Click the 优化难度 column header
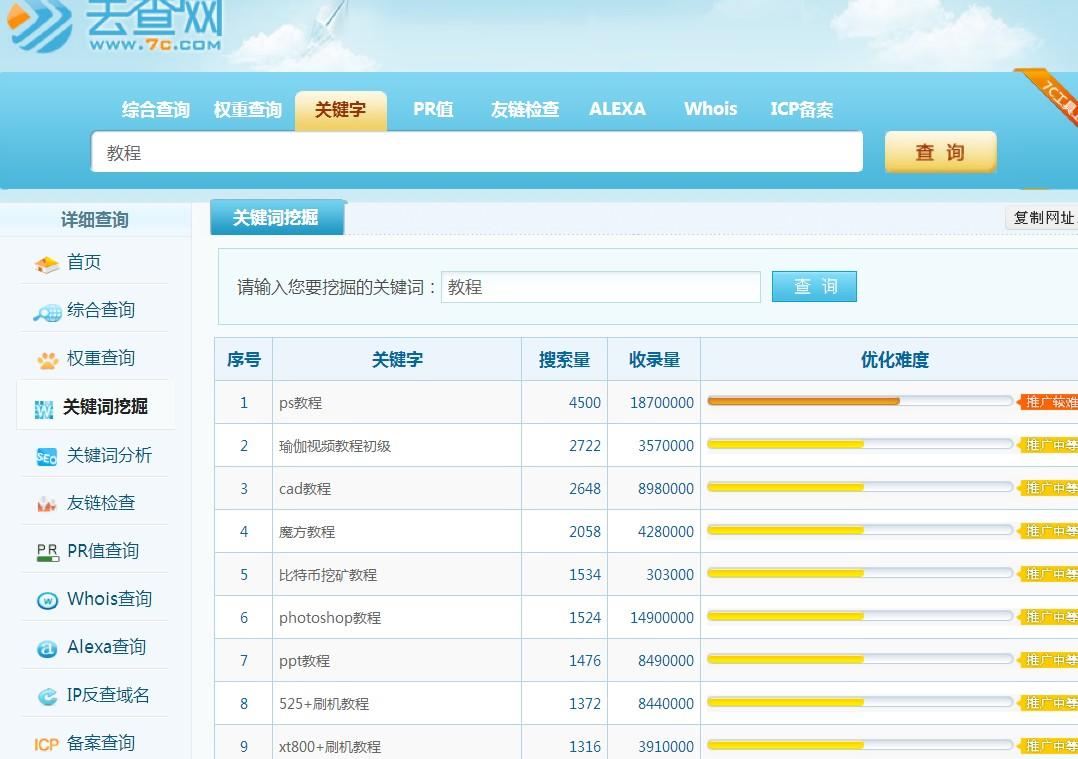Image resolution: width=1078 pixels, height=759 pixels. [894, 360]
